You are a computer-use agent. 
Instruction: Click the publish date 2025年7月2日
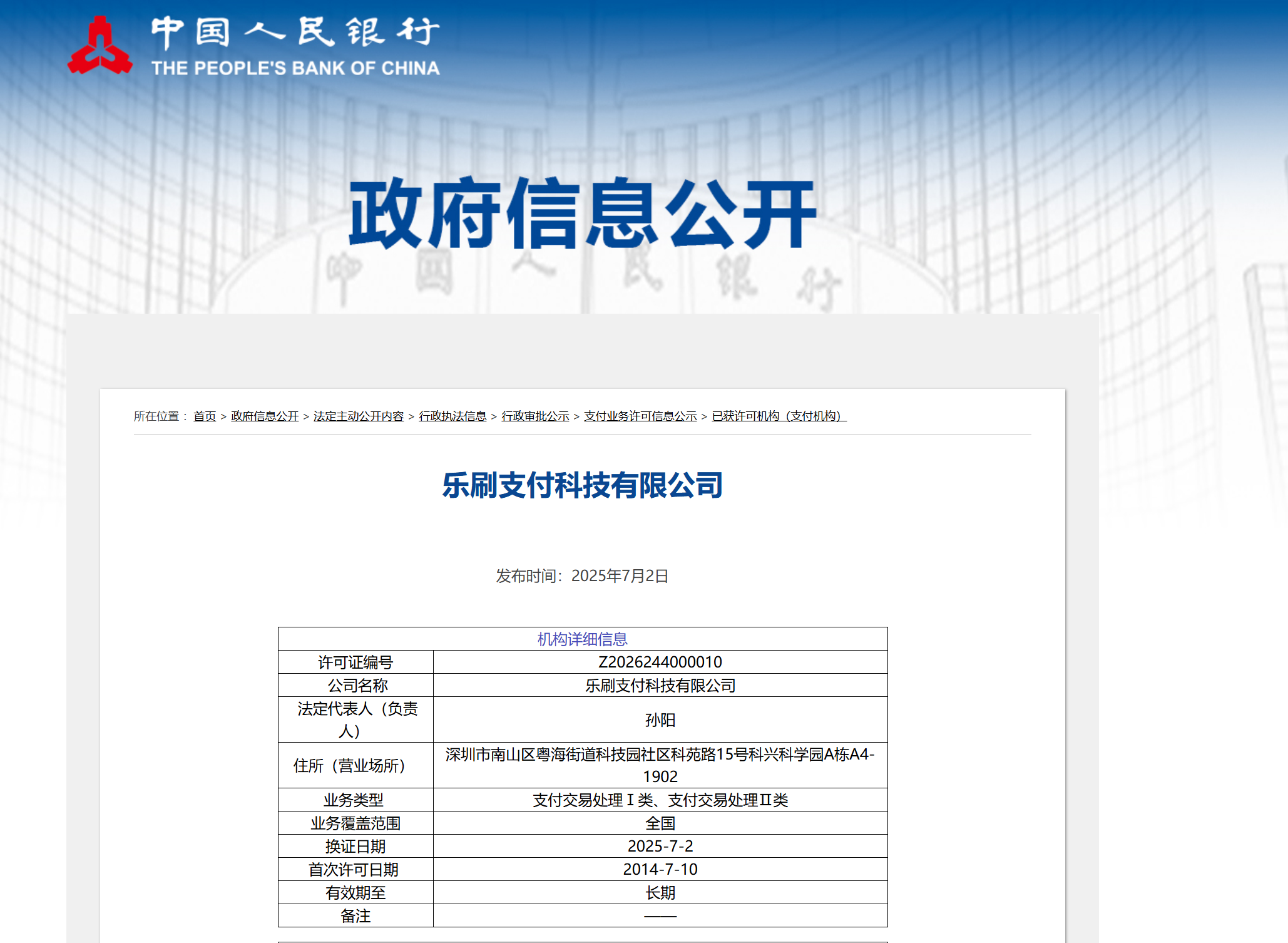pos(620,575)
